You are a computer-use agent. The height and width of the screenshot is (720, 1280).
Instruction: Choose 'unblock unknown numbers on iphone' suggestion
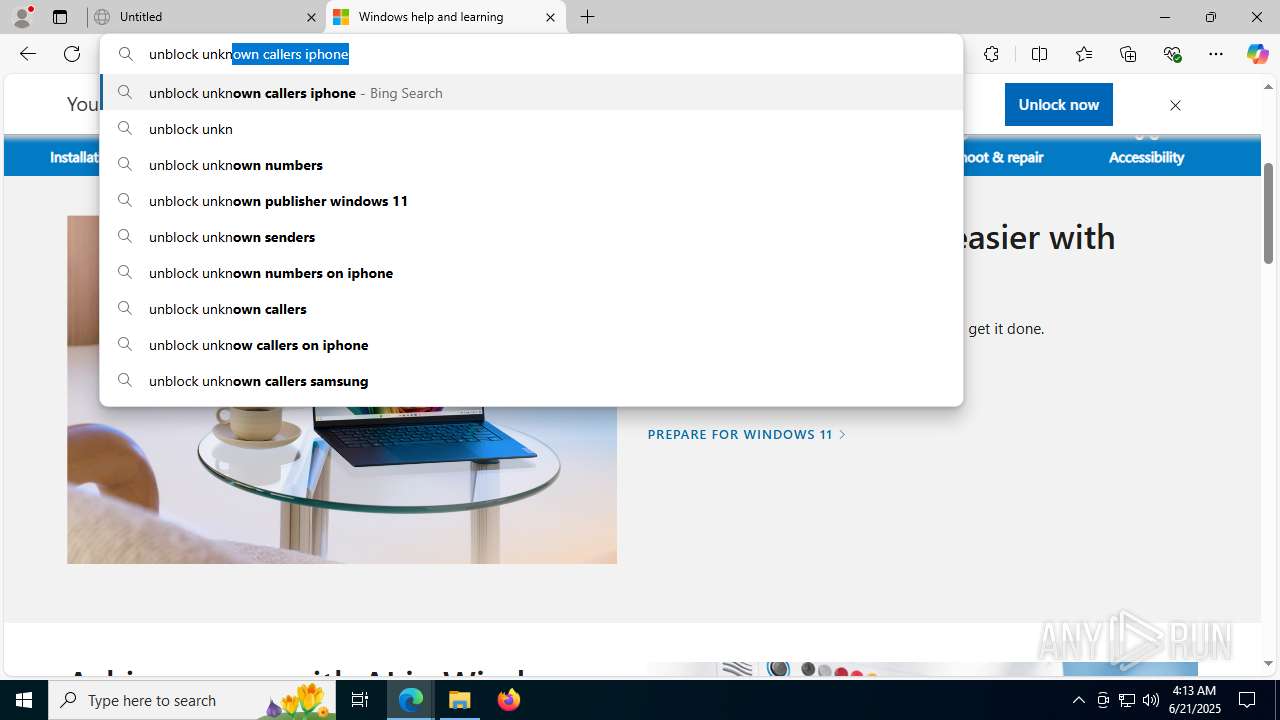pos(531,273)
